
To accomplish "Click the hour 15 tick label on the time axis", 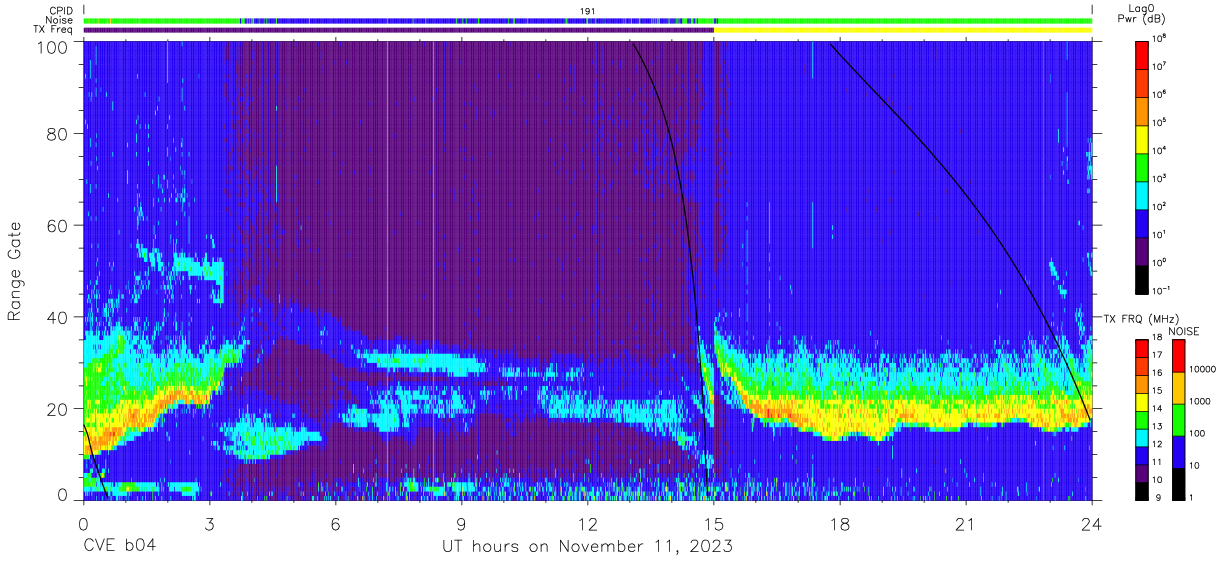I will click(x=714, y=524).
